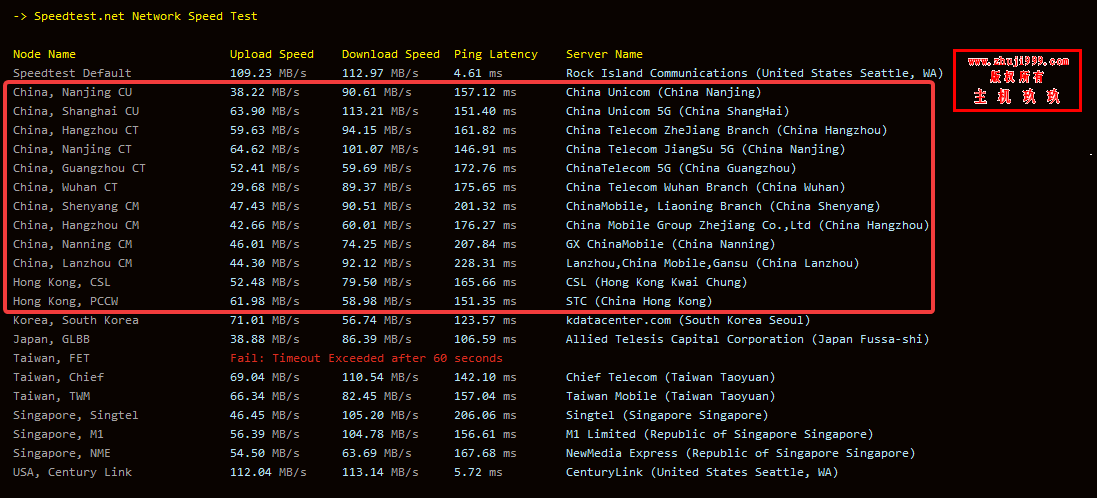This screenshot has width=1097, height=498.
Task: Click the website URL in the red watermark box
Action: tap(1017, 62)
